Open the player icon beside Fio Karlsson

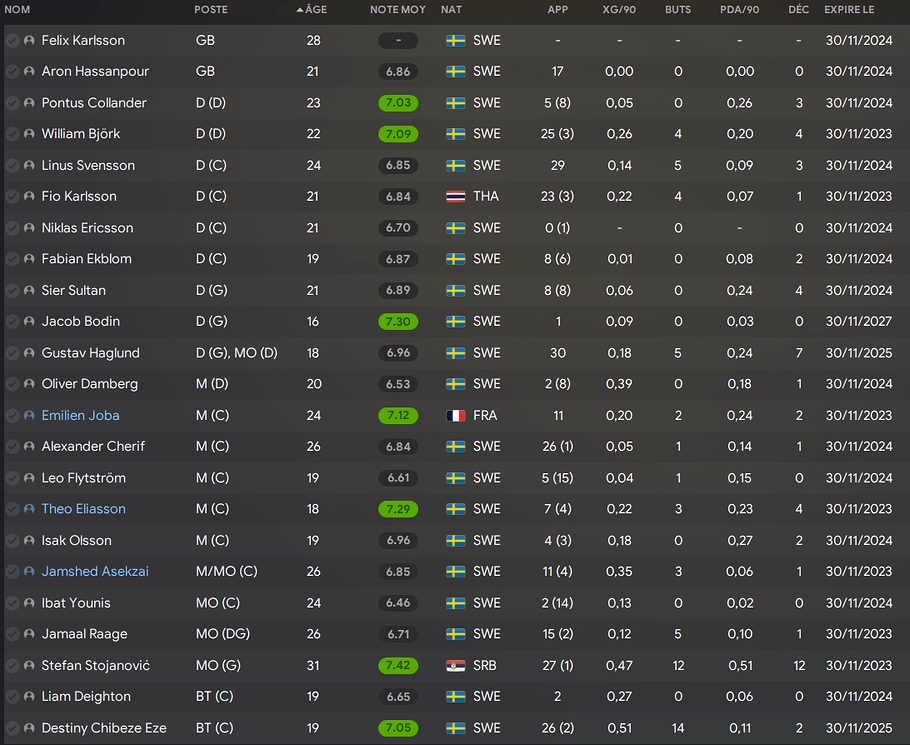(x=29, y=197)
